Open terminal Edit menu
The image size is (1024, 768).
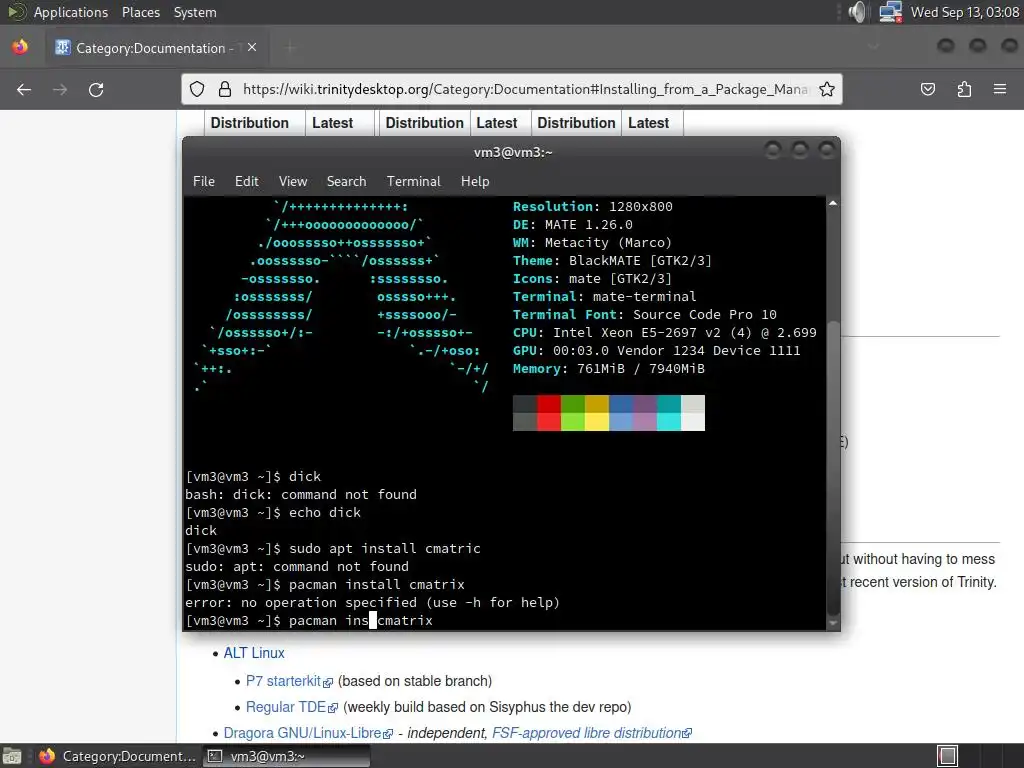tap(246, 182)
